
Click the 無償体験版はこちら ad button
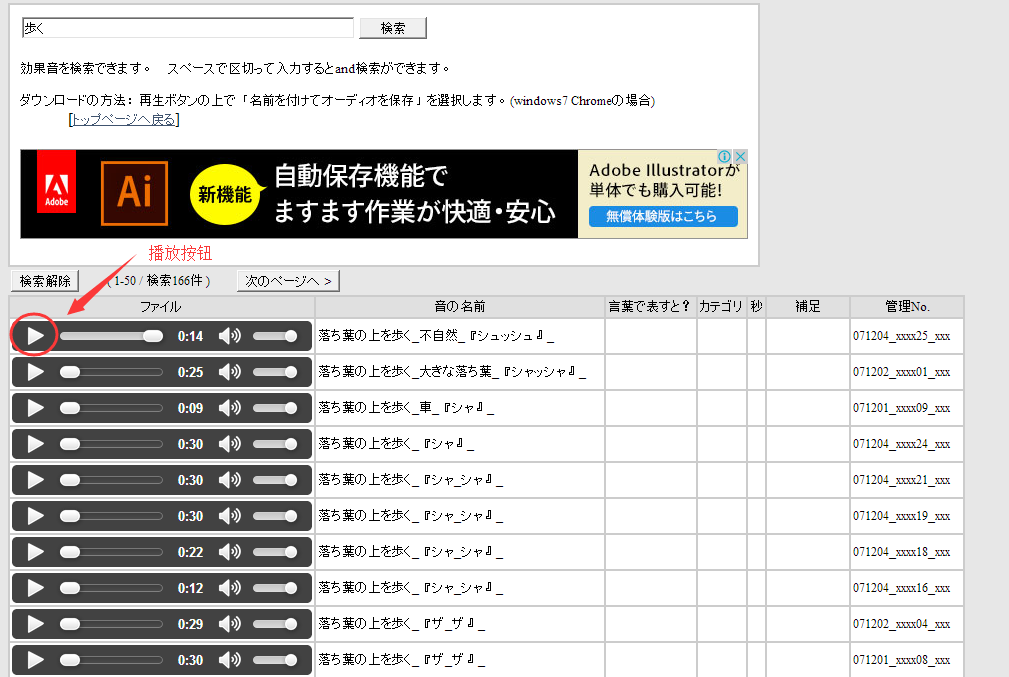pyautogui.click(x=663, y=216)
